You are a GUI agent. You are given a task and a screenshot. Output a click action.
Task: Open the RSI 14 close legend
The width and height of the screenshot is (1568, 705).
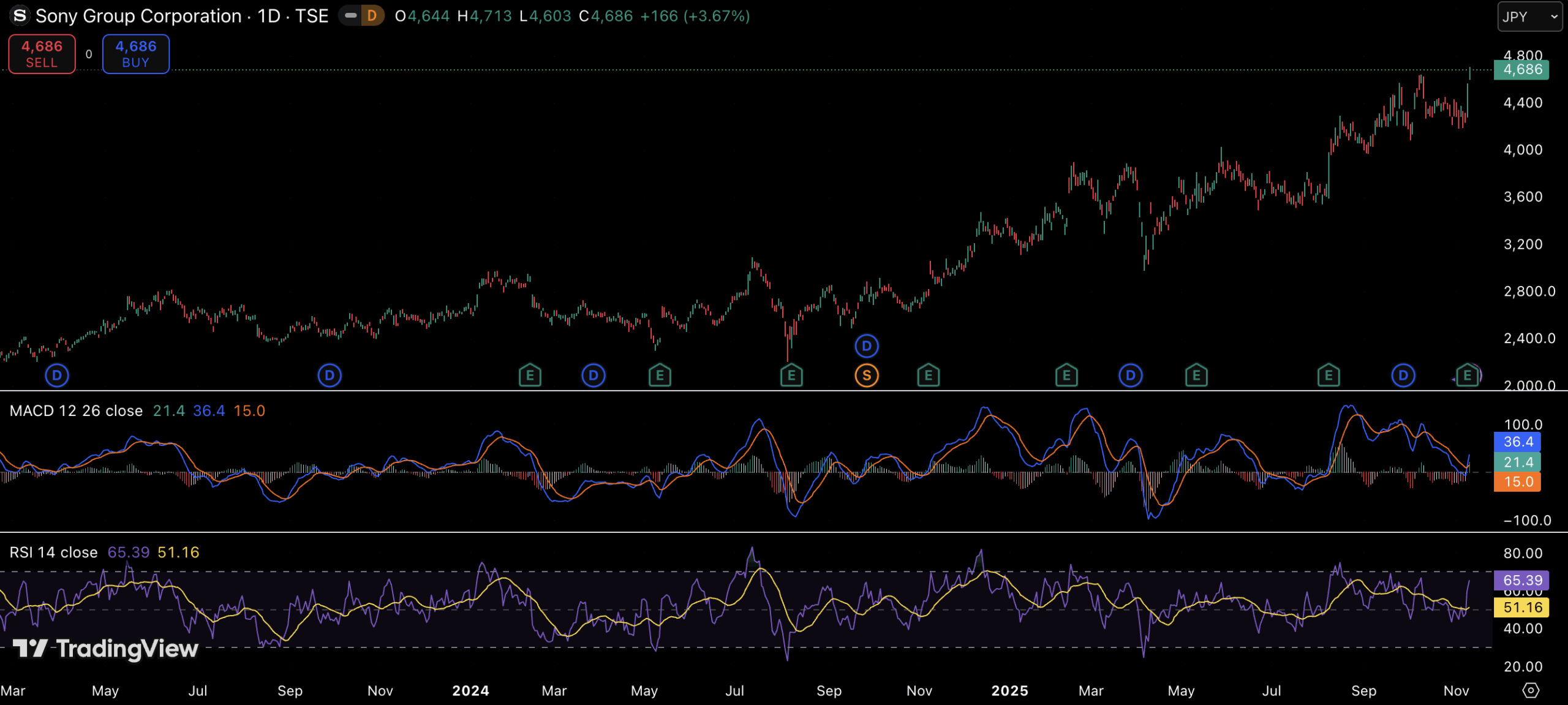click(x=53, y=552)
